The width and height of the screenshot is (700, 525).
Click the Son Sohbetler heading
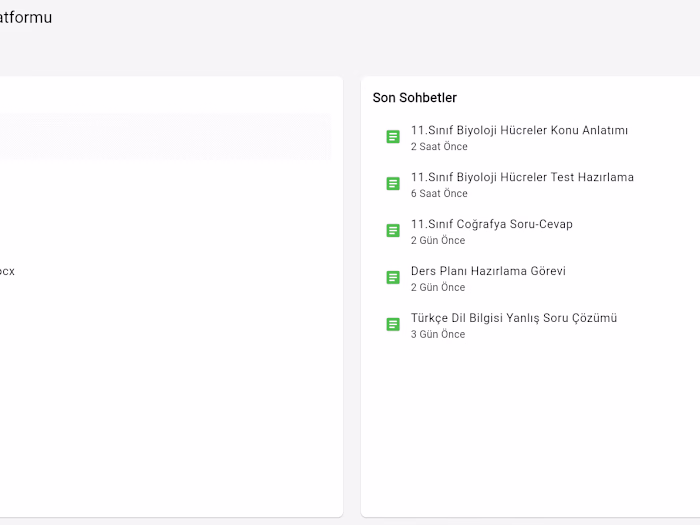[414, 98]
